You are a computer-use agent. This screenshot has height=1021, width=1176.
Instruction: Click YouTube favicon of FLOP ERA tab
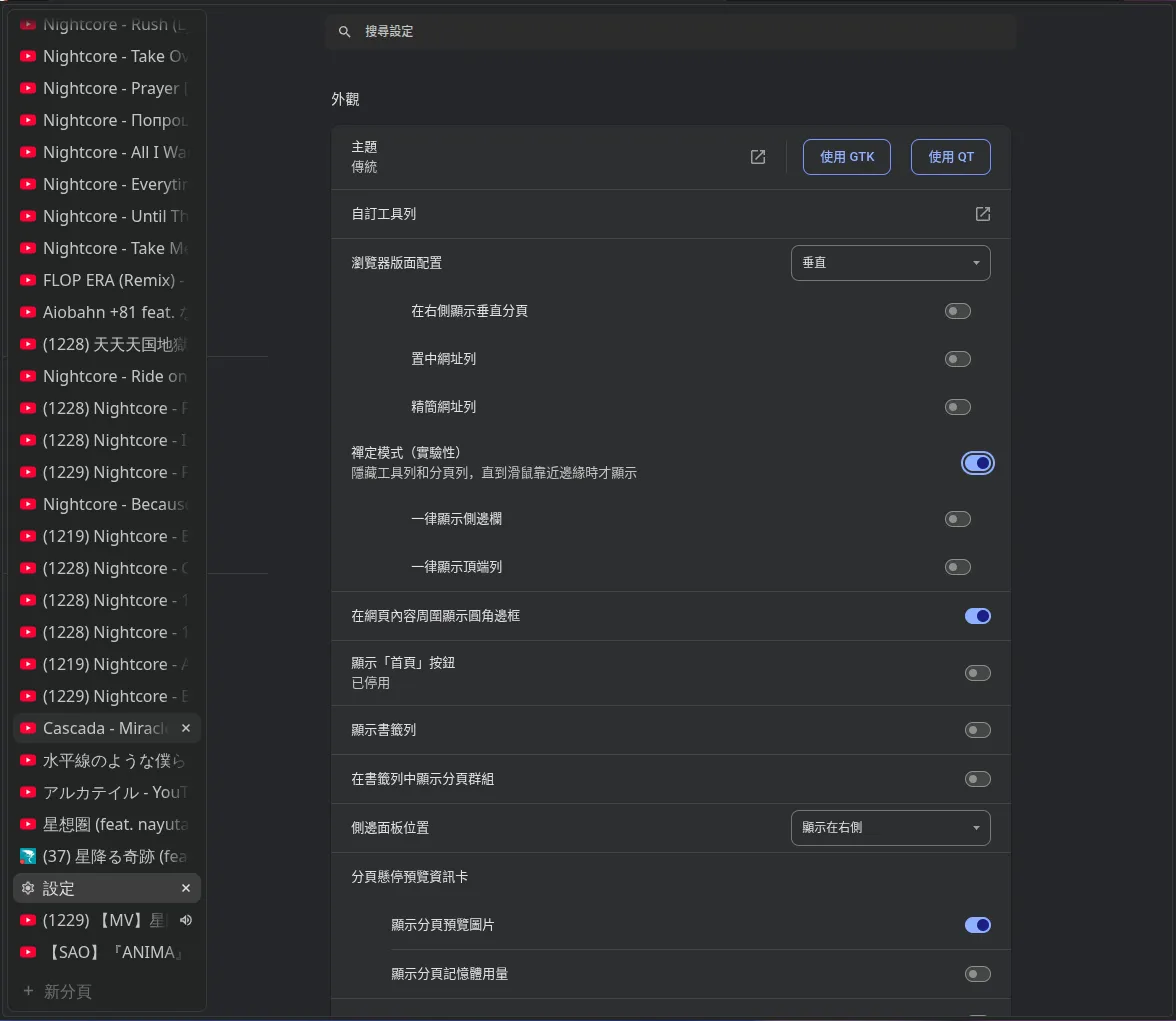click(28, 280)
